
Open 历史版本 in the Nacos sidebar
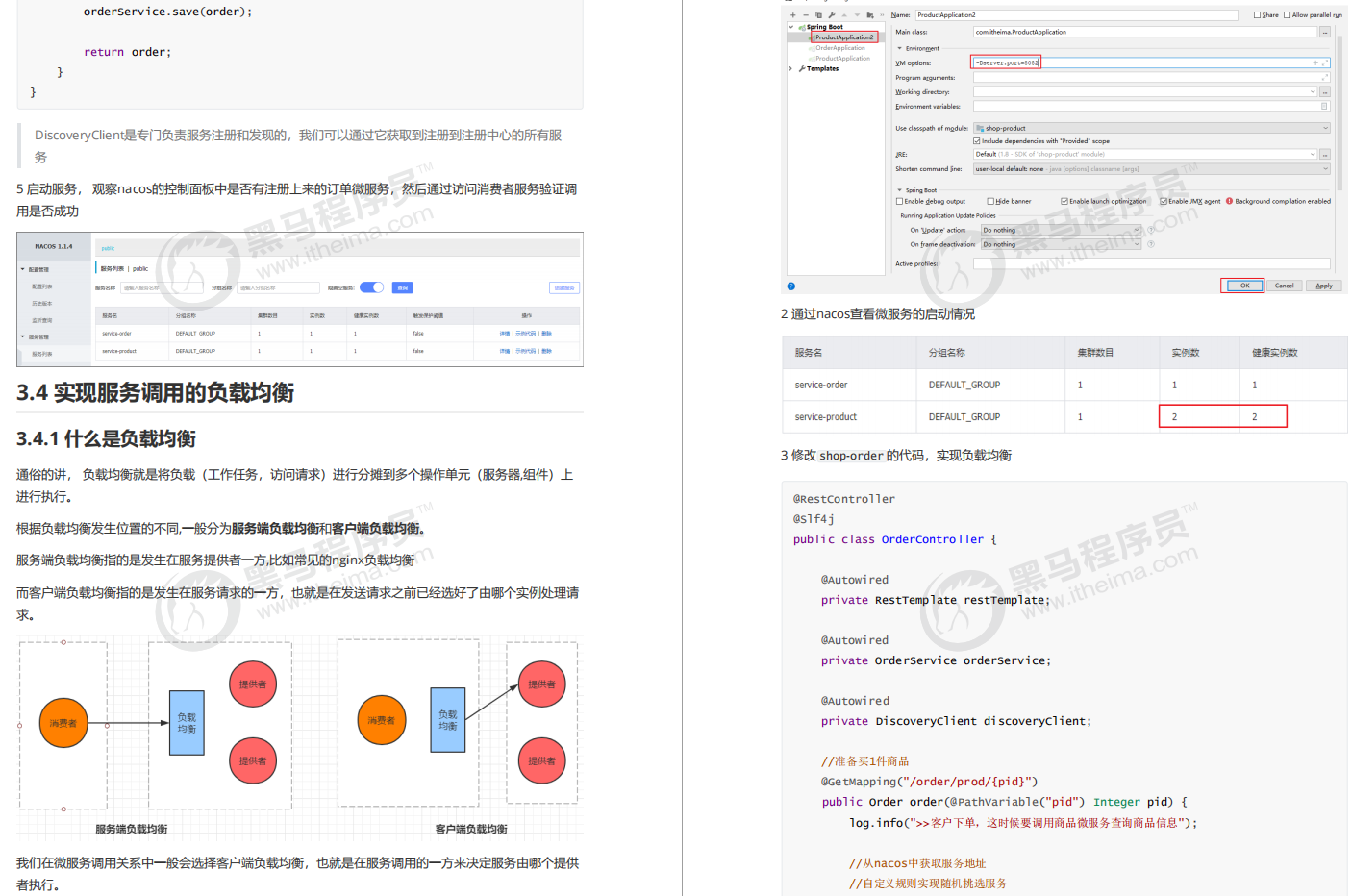click(41, 304)
